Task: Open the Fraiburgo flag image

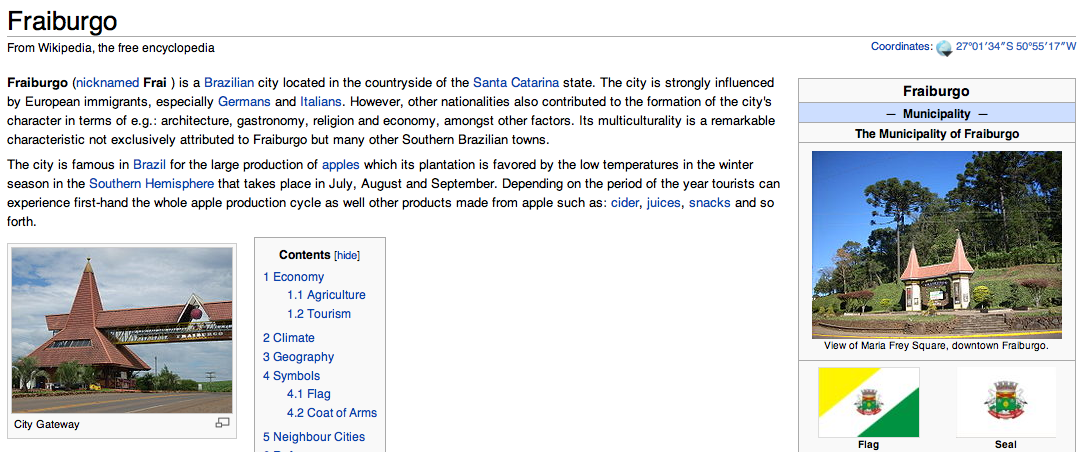Action: tap(869, 402)
